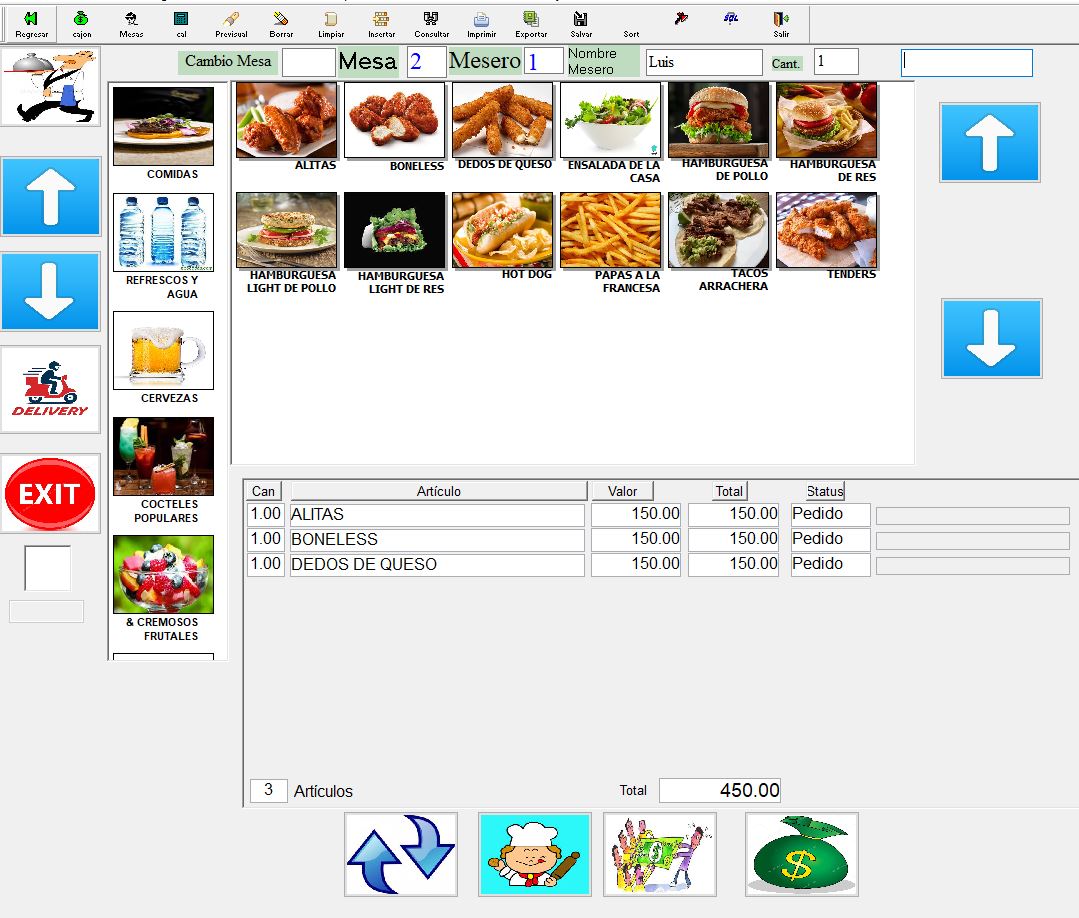Click the green money bag icon
The image size is (1079, 918).
coord(802,854)
